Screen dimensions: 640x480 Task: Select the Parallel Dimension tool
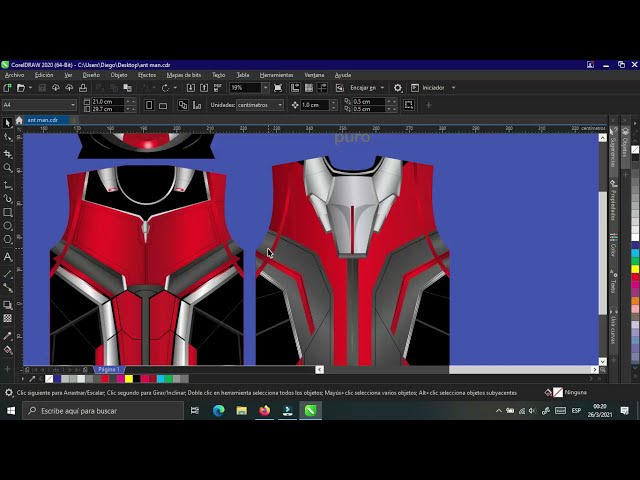[7, 274]
